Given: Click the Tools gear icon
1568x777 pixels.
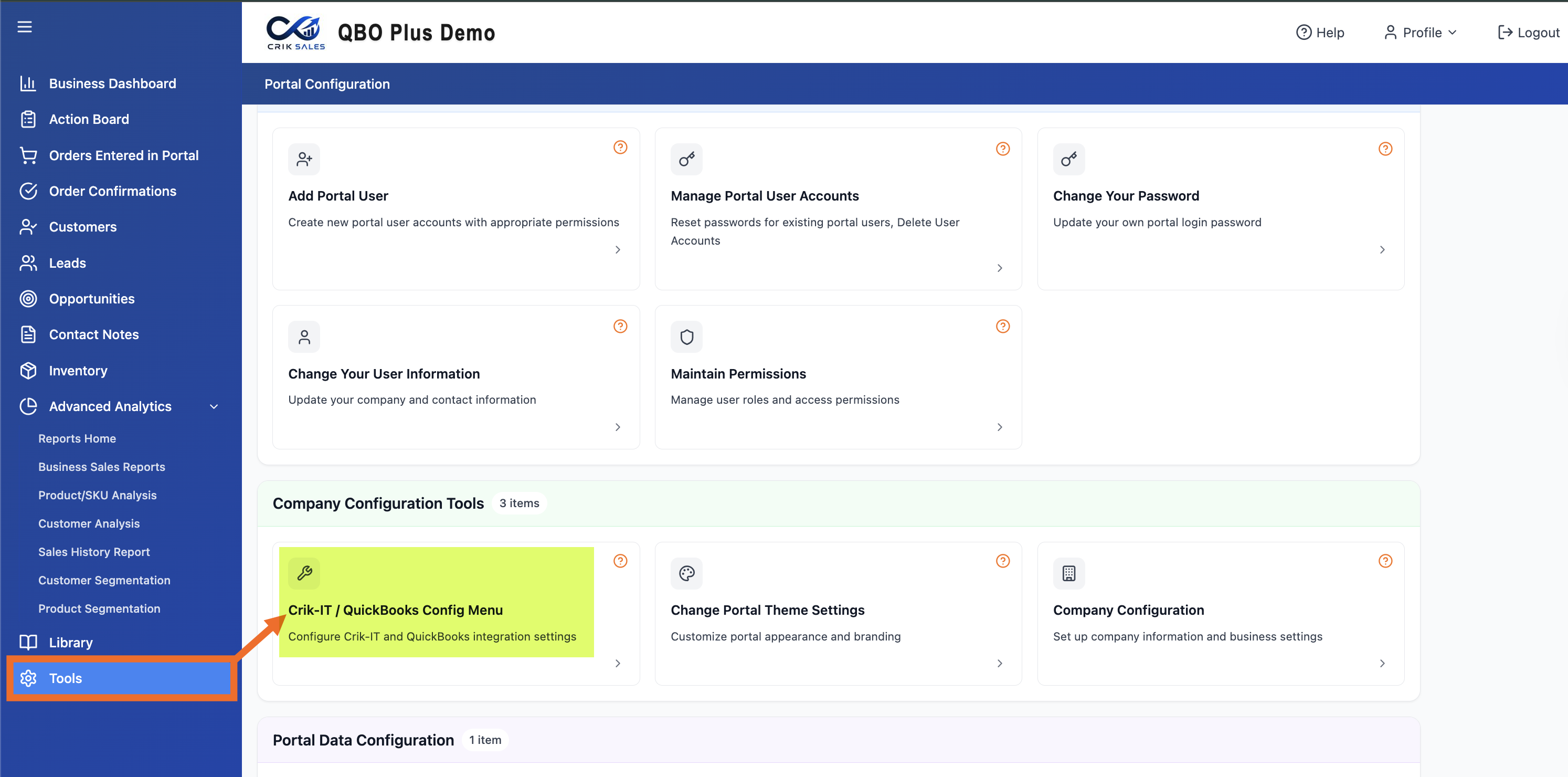Looking at the screenshot, I should click(28, 678).
